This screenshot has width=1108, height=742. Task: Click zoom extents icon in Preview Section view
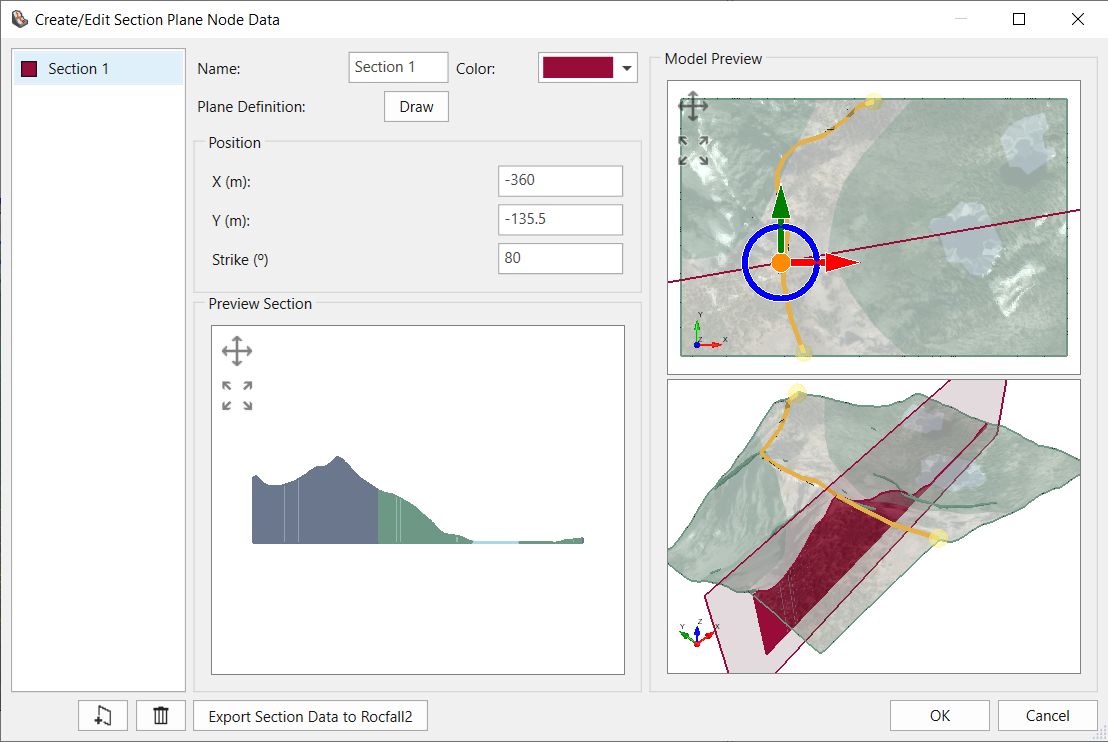click(237, 396)
